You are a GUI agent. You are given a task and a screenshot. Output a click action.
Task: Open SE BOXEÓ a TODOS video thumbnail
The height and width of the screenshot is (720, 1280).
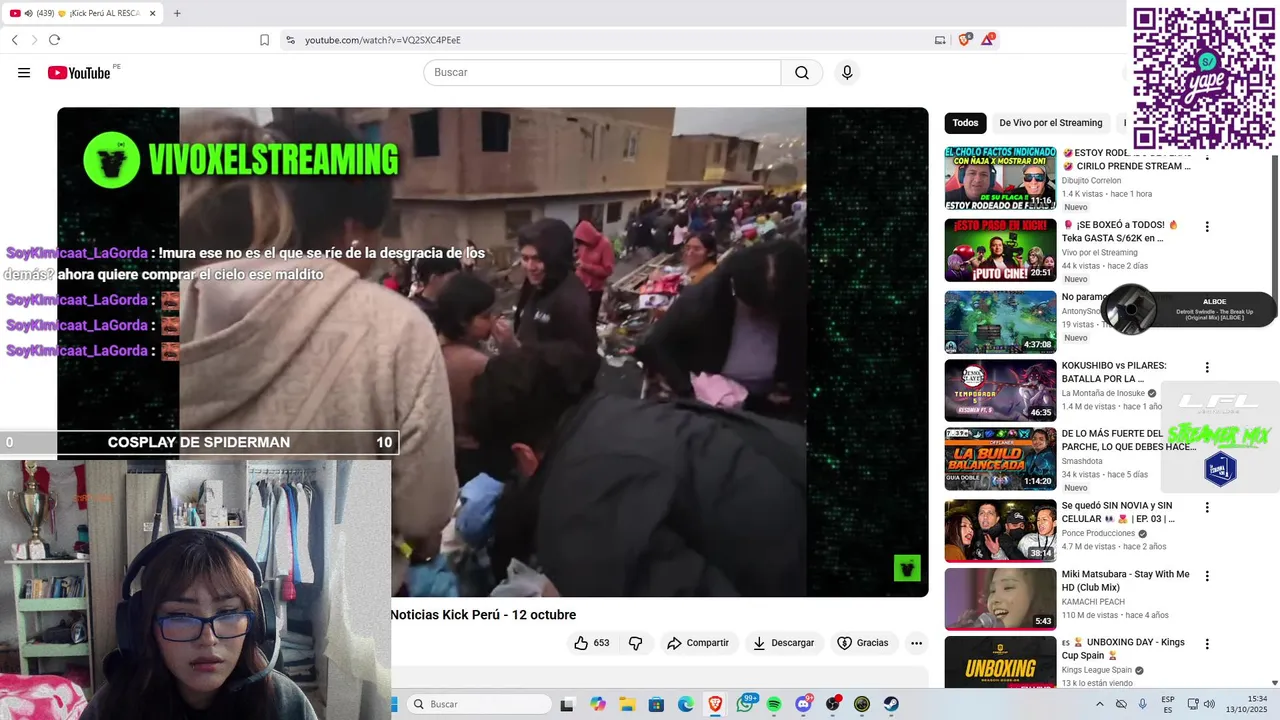(1000, 250)
